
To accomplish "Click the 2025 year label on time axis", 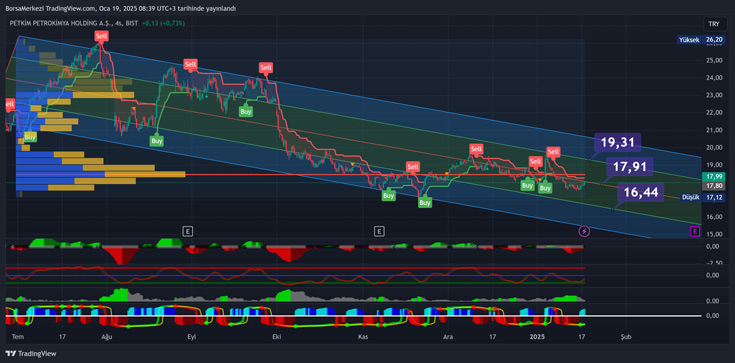I will pyautogui.click(x=536, y=337).
